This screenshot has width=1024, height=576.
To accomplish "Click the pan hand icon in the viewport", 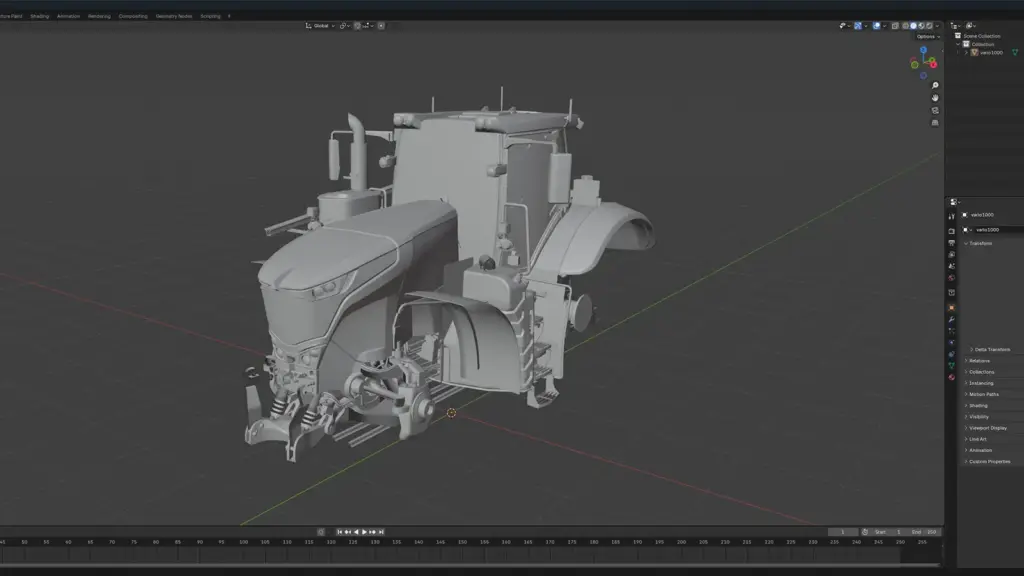I will [x=935, y=98].
